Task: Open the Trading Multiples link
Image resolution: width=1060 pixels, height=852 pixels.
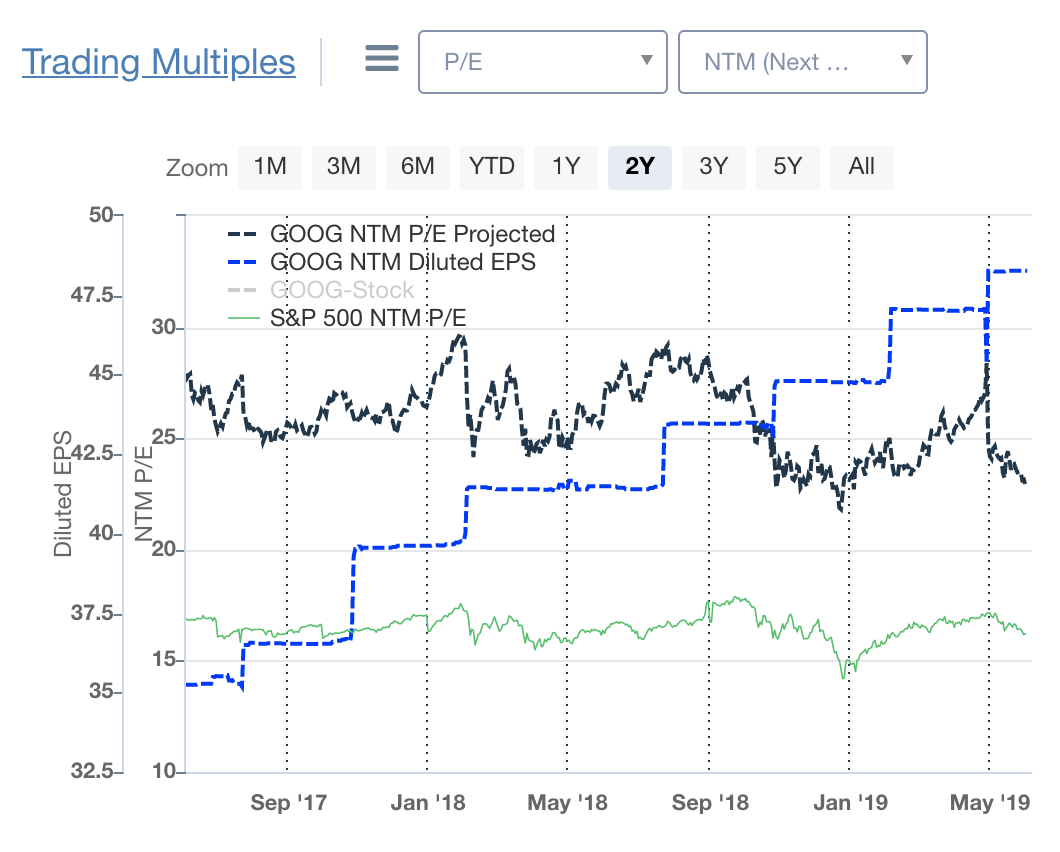Action: point(159,62)
